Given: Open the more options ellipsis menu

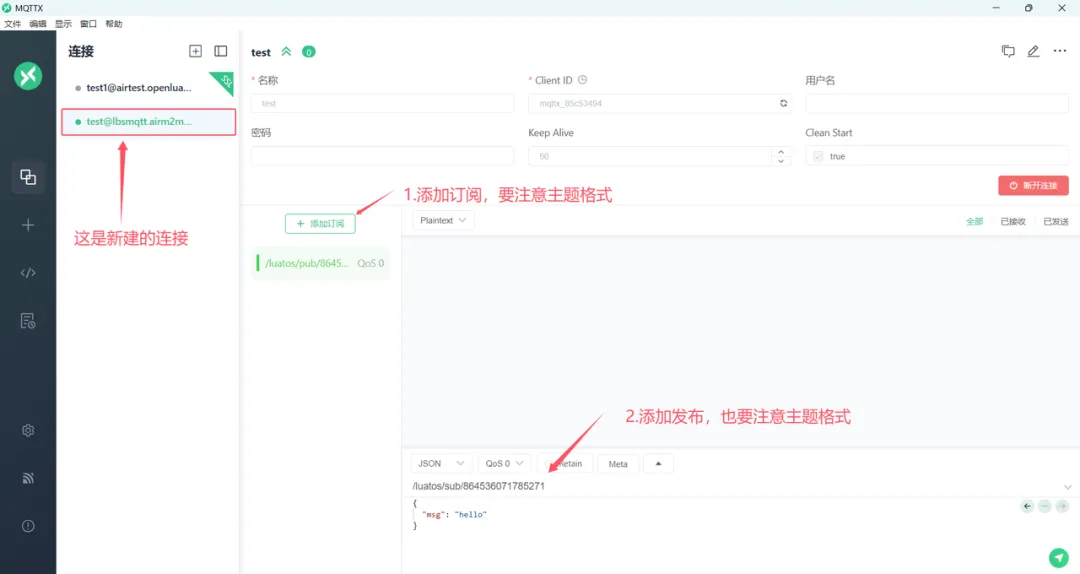Looking at the screenshot, I should coord(1059,51).
